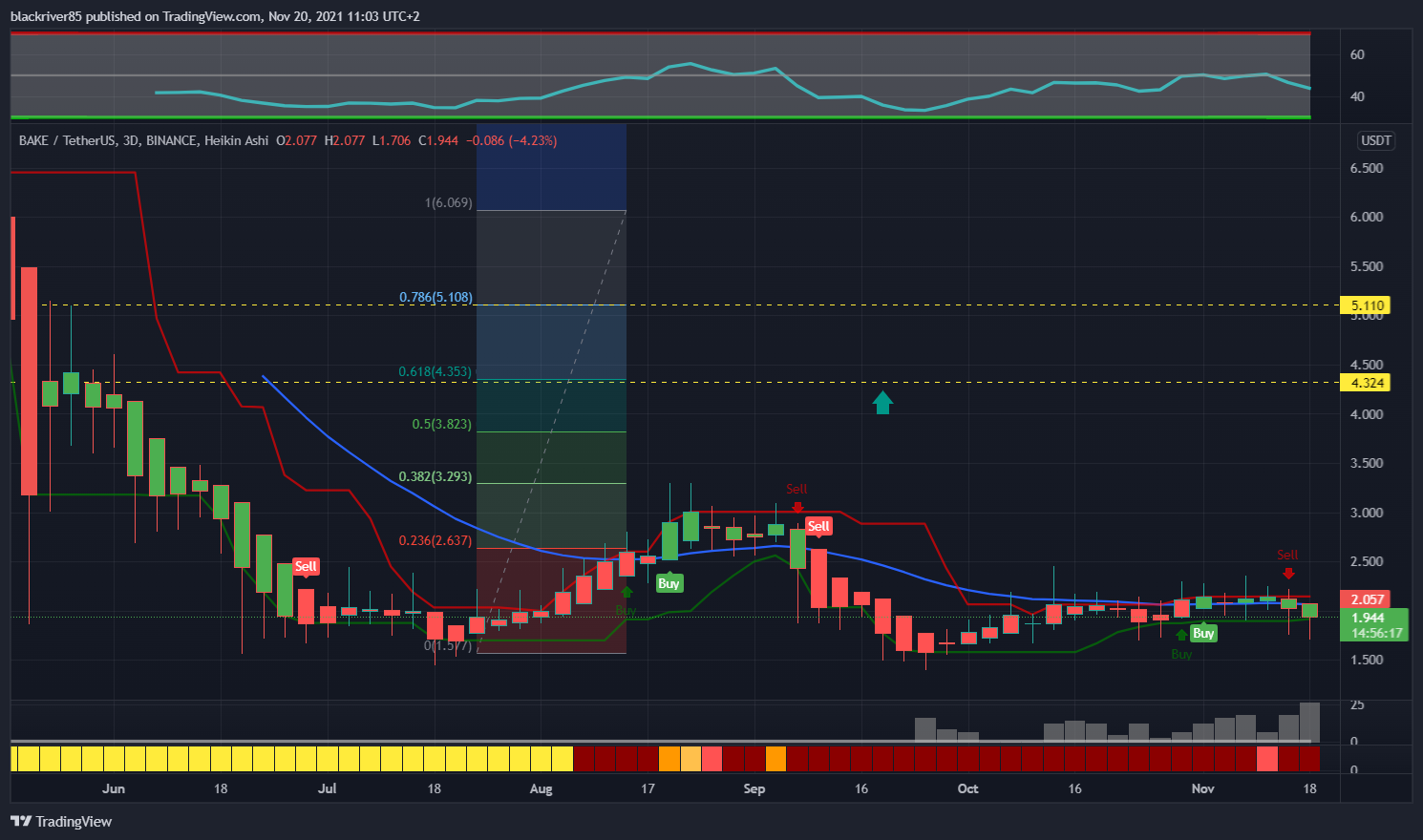Select the Fibonacci level label 0.618(4.353)
This screenshot has height=840, width=1423.
pyautogui.click(x=435, y=371)
